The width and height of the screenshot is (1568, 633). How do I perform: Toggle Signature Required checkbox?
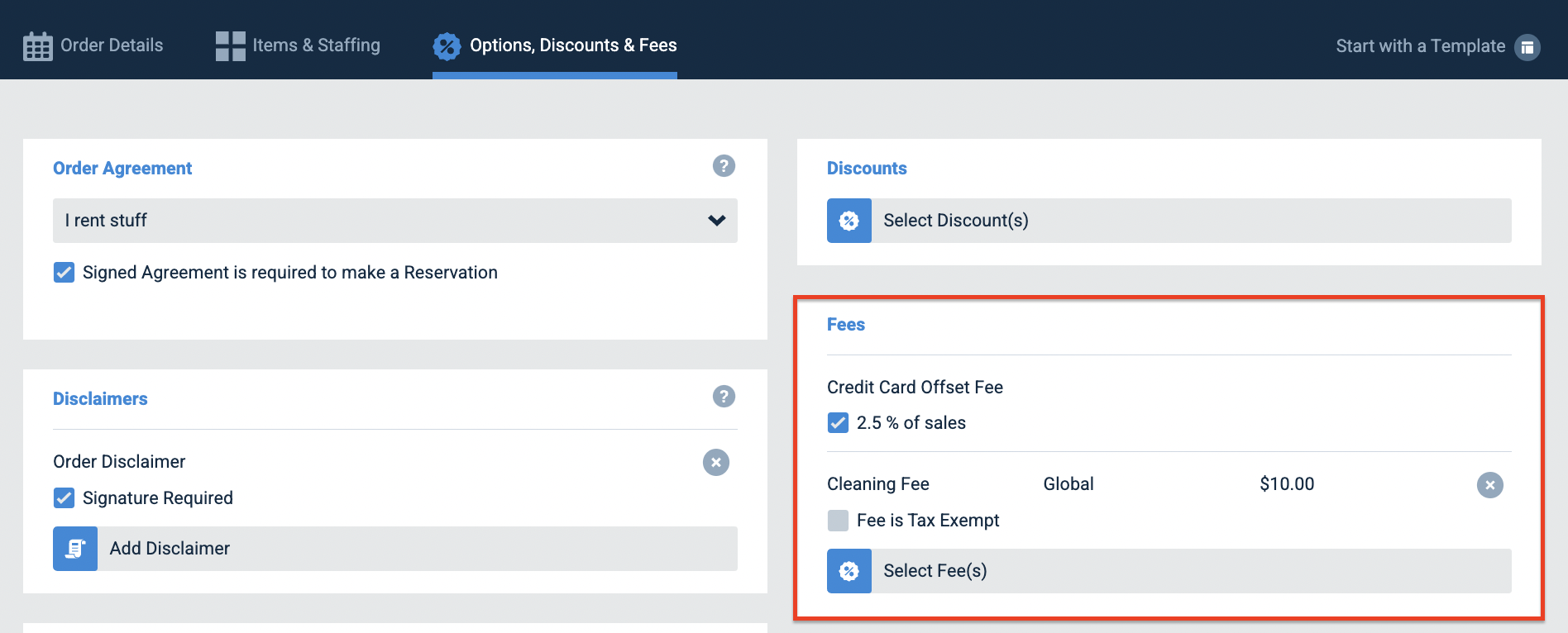pos(64,497)
